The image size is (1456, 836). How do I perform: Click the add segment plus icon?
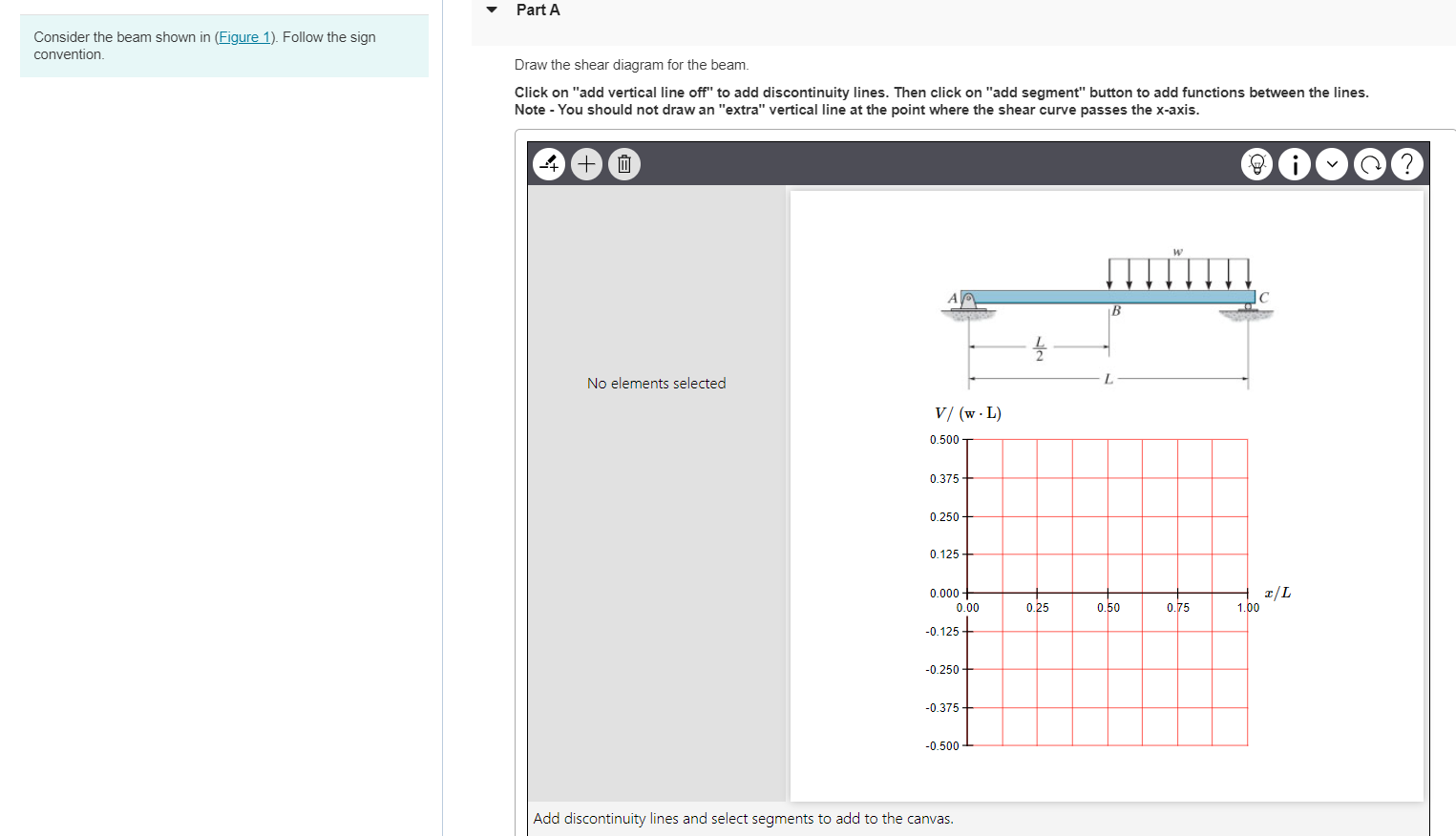pos(586,163)
